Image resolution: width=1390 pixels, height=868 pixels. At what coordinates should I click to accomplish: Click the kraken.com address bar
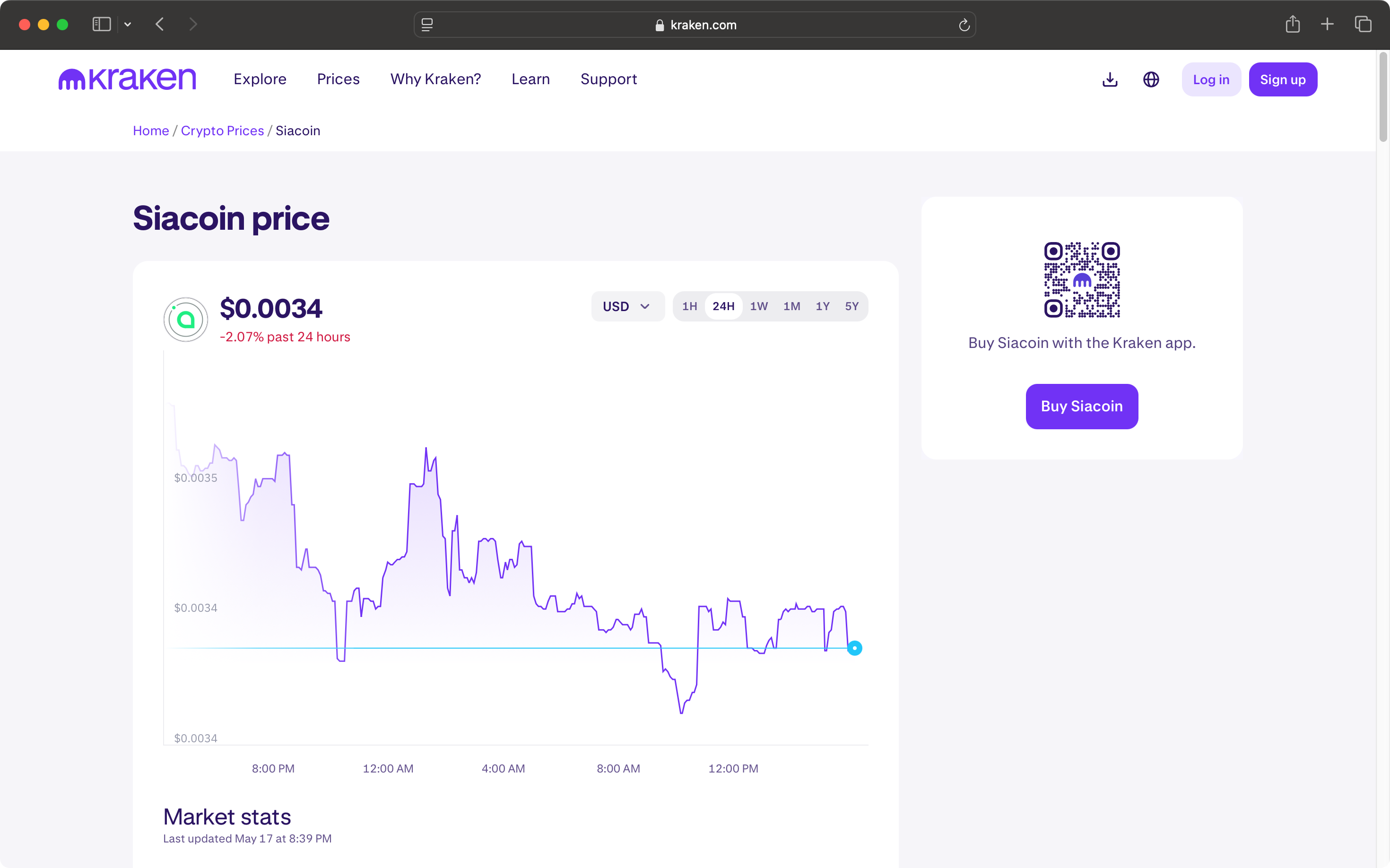click(695, 25)
